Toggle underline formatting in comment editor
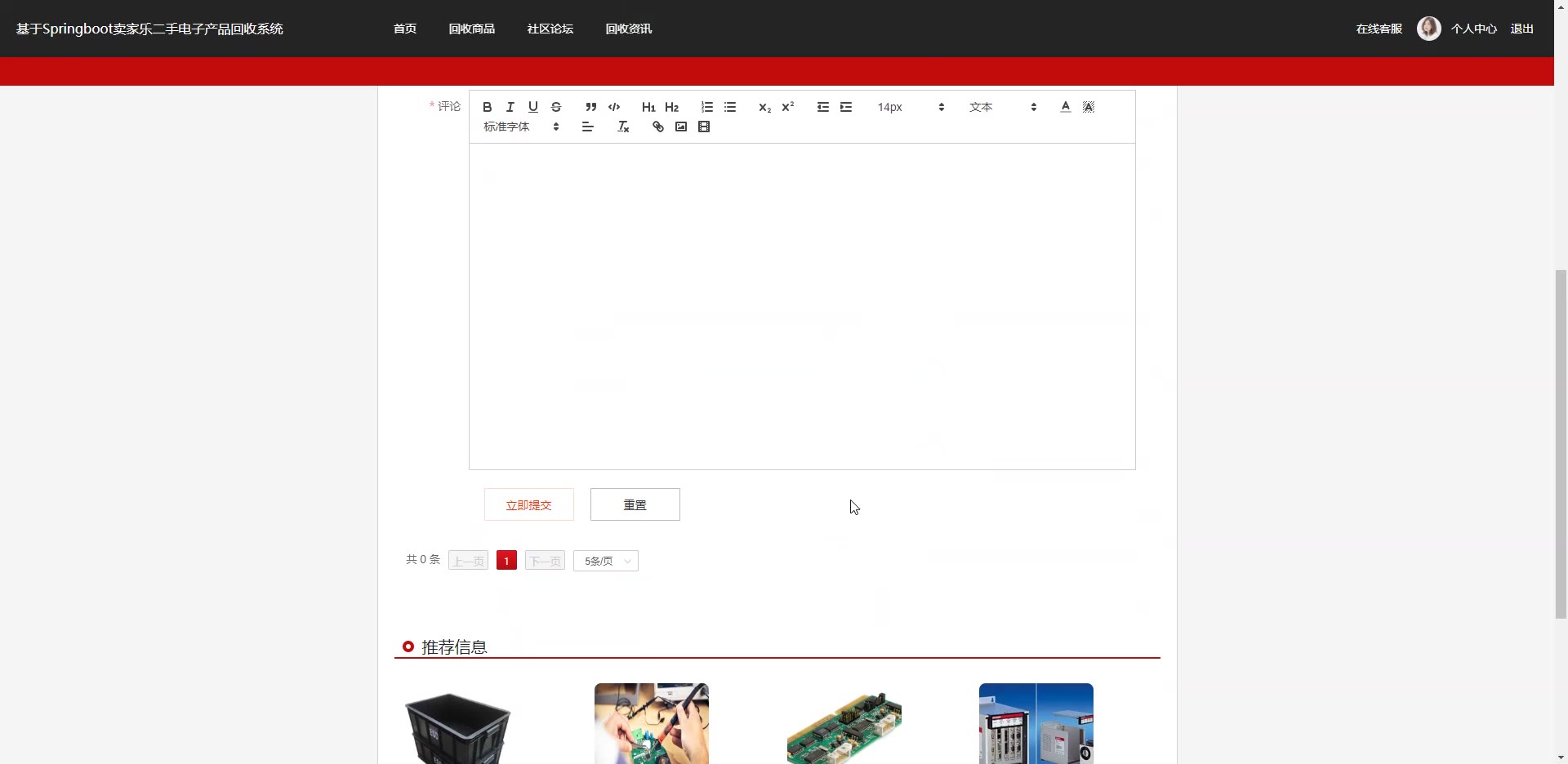 (533, 107)
